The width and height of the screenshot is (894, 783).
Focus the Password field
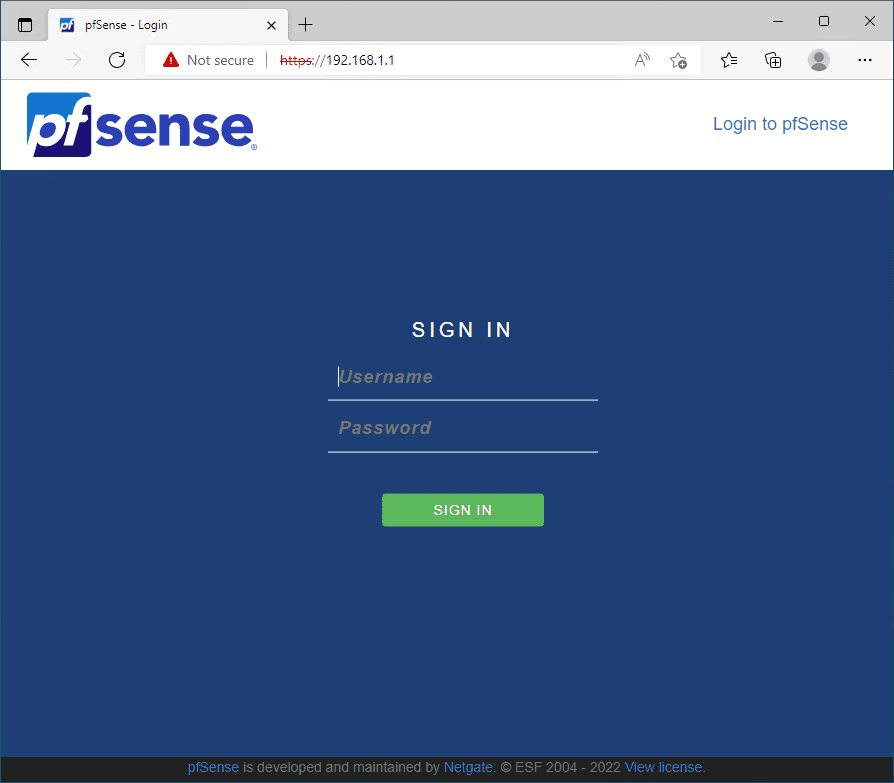tap(462, 428)
